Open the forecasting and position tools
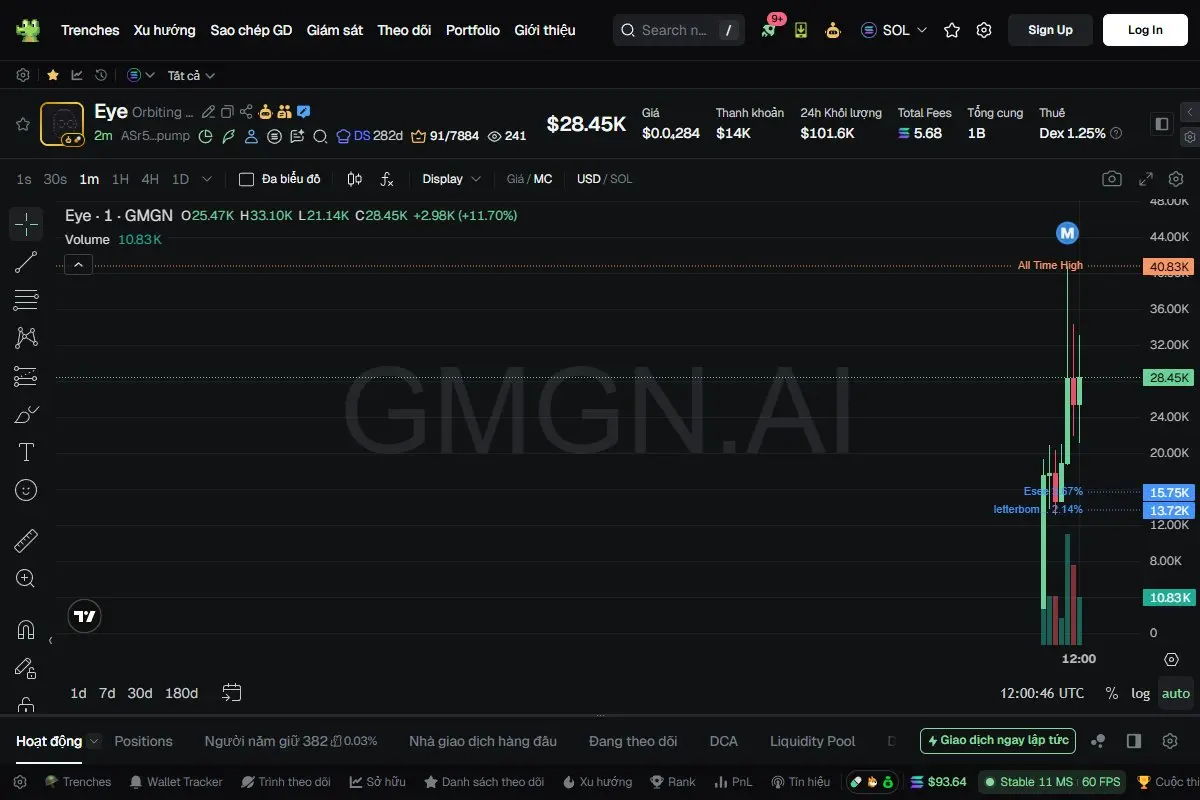The image size is (1200, 800). click(26, 376)
